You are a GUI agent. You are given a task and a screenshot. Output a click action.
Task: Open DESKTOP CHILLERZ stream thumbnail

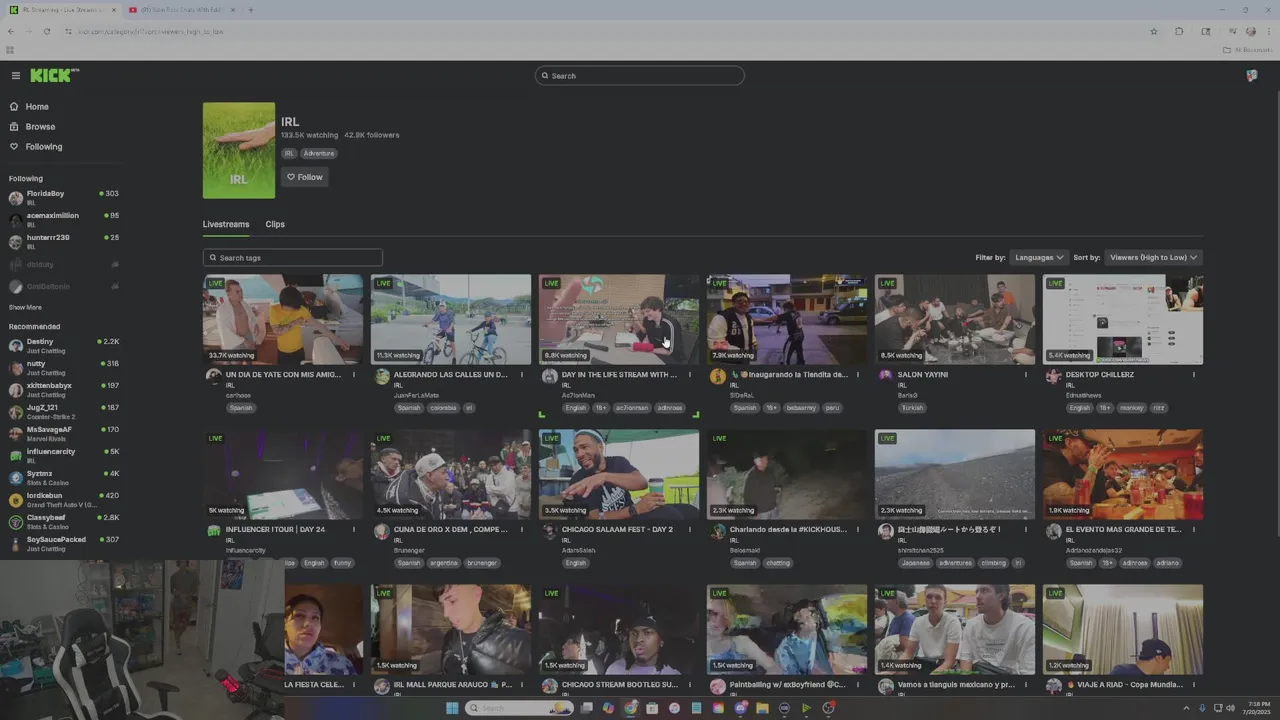point(1123,320)
